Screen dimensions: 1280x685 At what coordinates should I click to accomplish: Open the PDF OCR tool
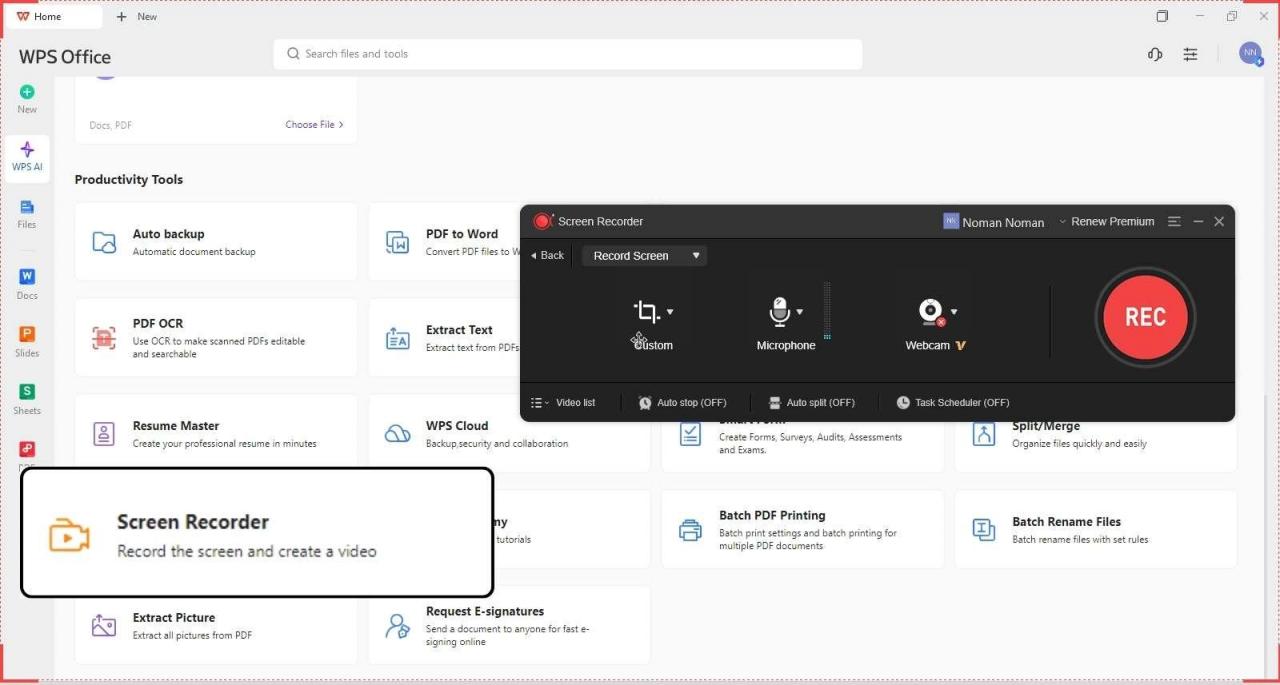215,337
